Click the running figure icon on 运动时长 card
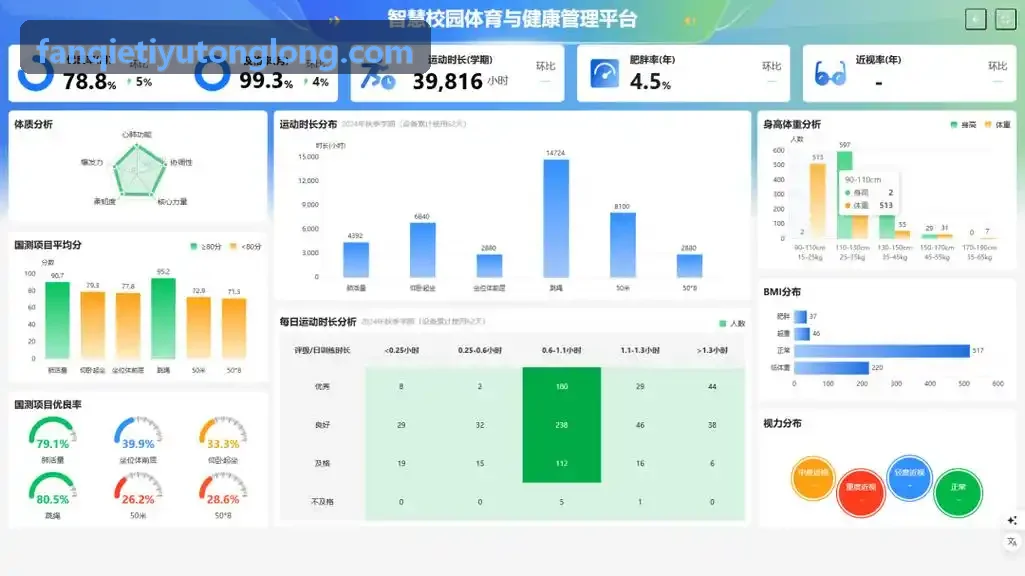The image size is (1025, 576). [x=378, y=76]
